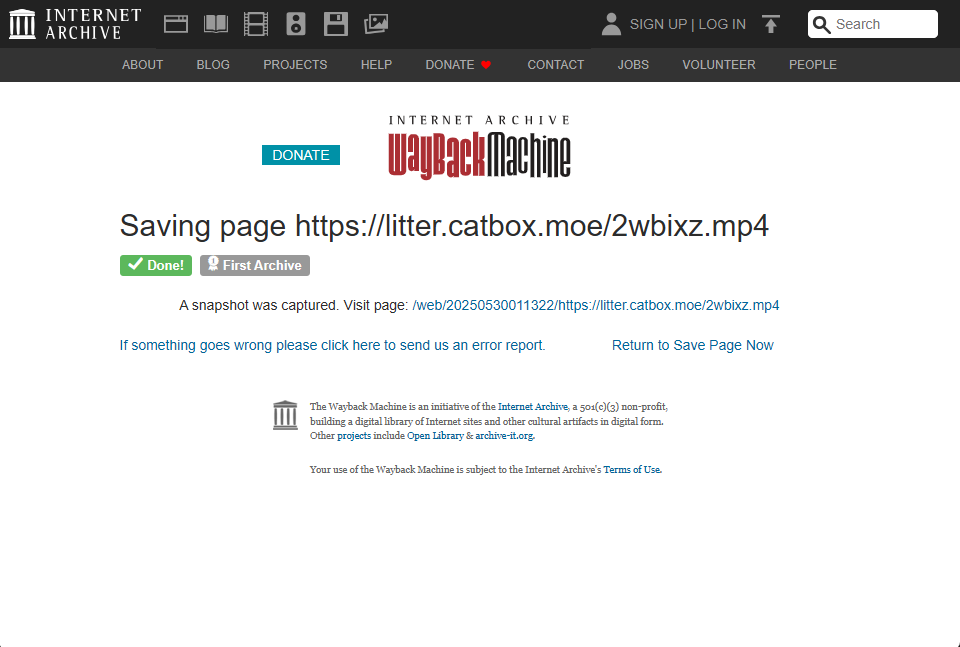Click the user avatar icon
960x647 pixels.
pyautogui.click(x=611, y=24)
